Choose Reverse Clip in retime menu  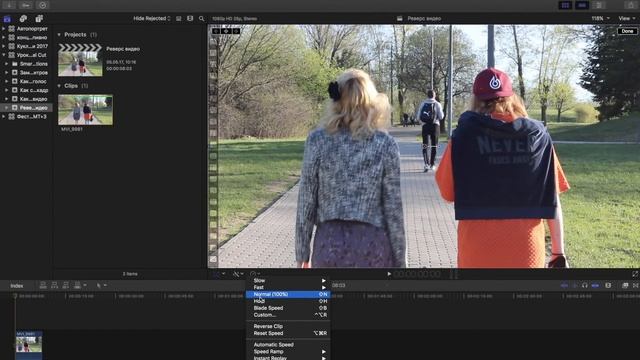[x=288, y=326]
